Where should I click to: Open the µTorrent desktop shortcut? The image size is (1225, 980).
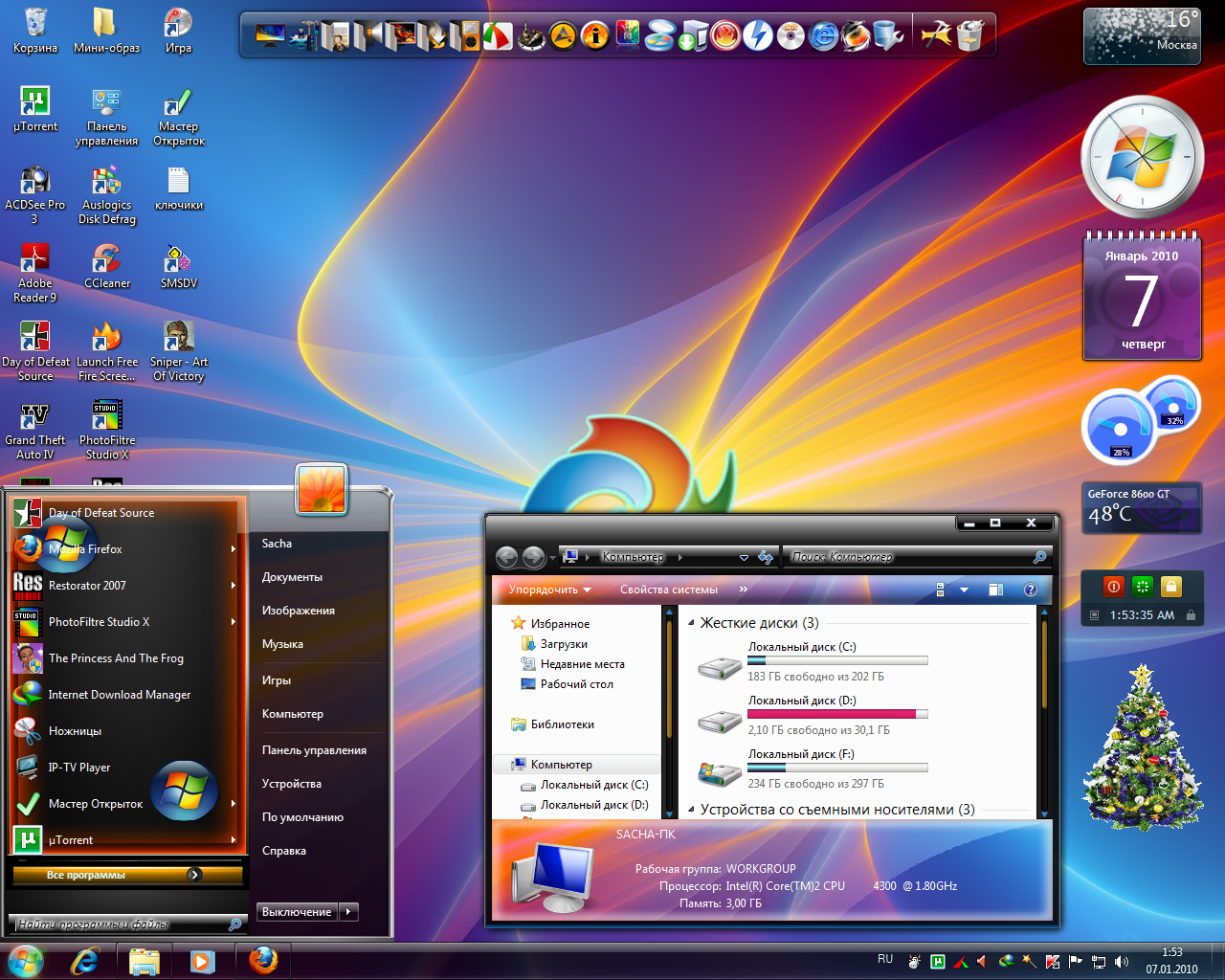click(x=35, y=108)
